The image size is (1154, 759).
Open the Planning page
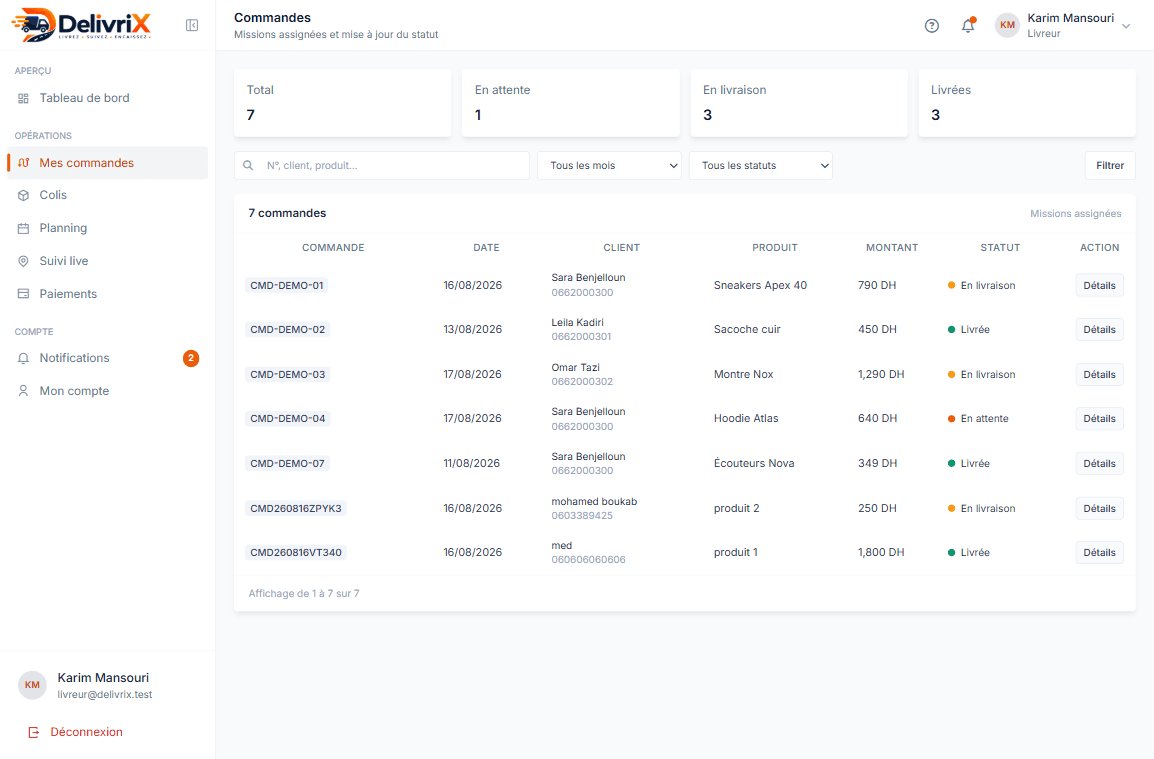coord(107,228)
